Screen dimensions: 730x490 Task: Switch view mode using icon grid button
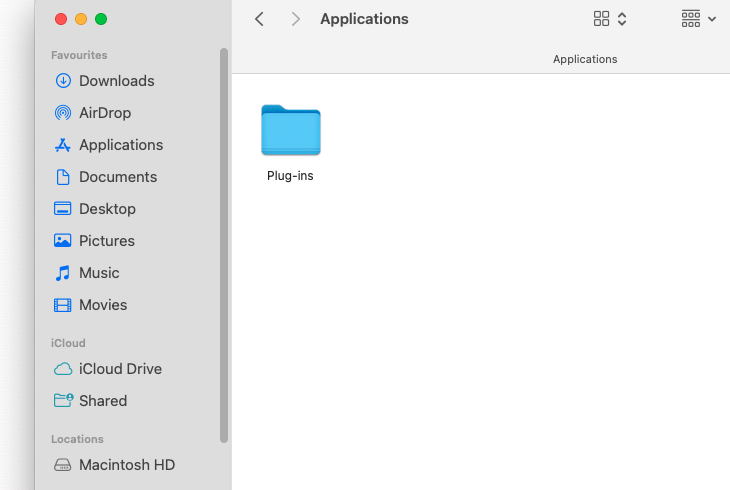(601, 19)
